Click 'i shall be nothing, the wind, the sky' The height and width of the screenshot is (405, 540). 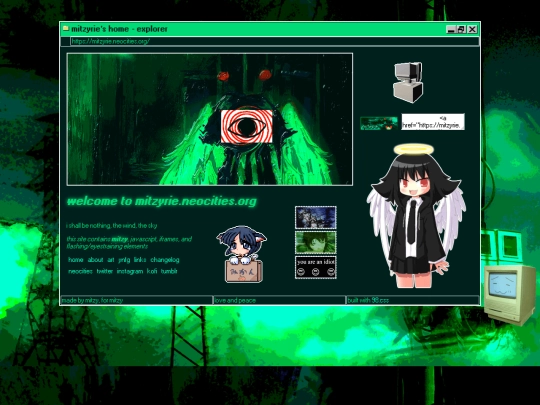[112, 226]
